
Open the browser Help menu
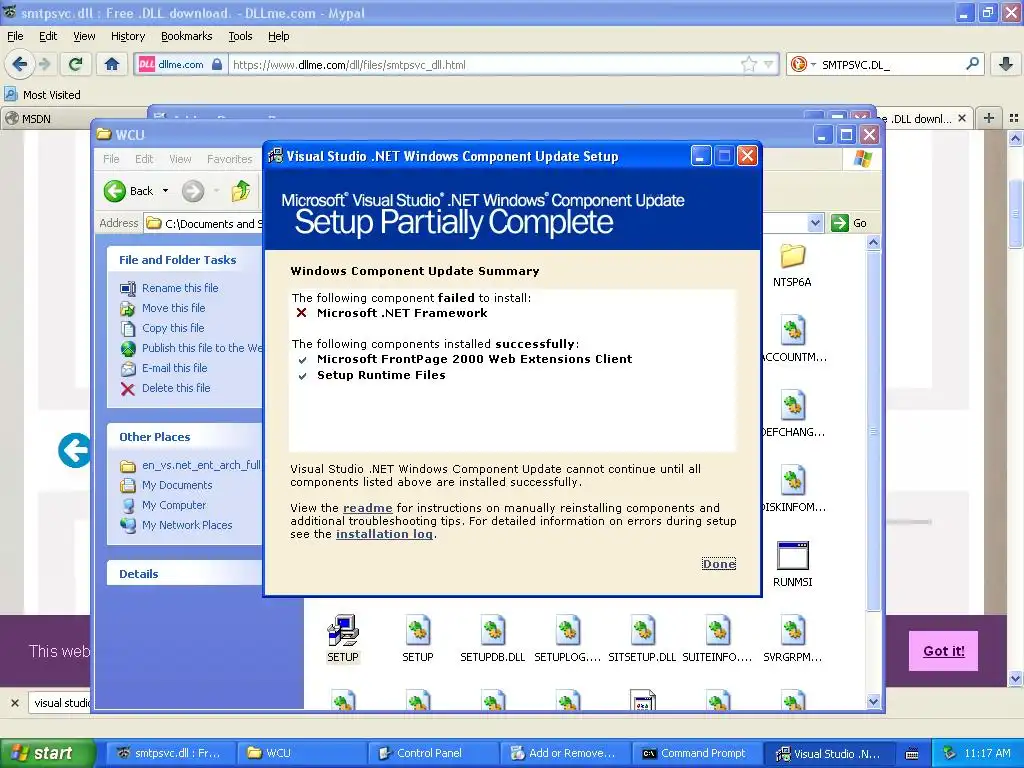coord(278,36)
